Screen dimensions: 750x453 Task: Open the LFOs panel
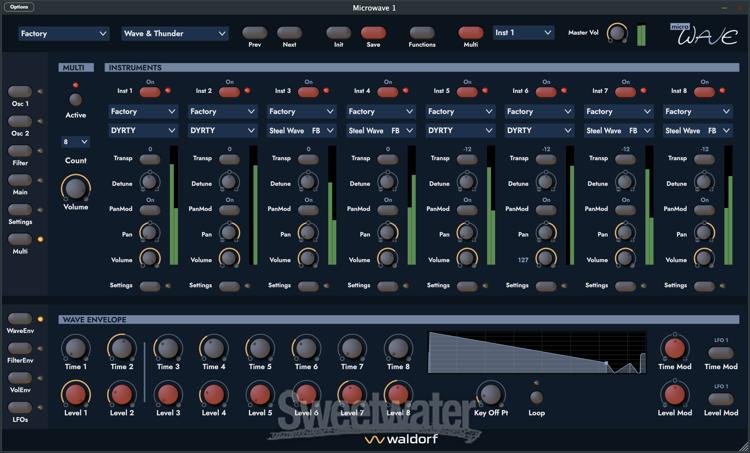[x=20, y=408]
